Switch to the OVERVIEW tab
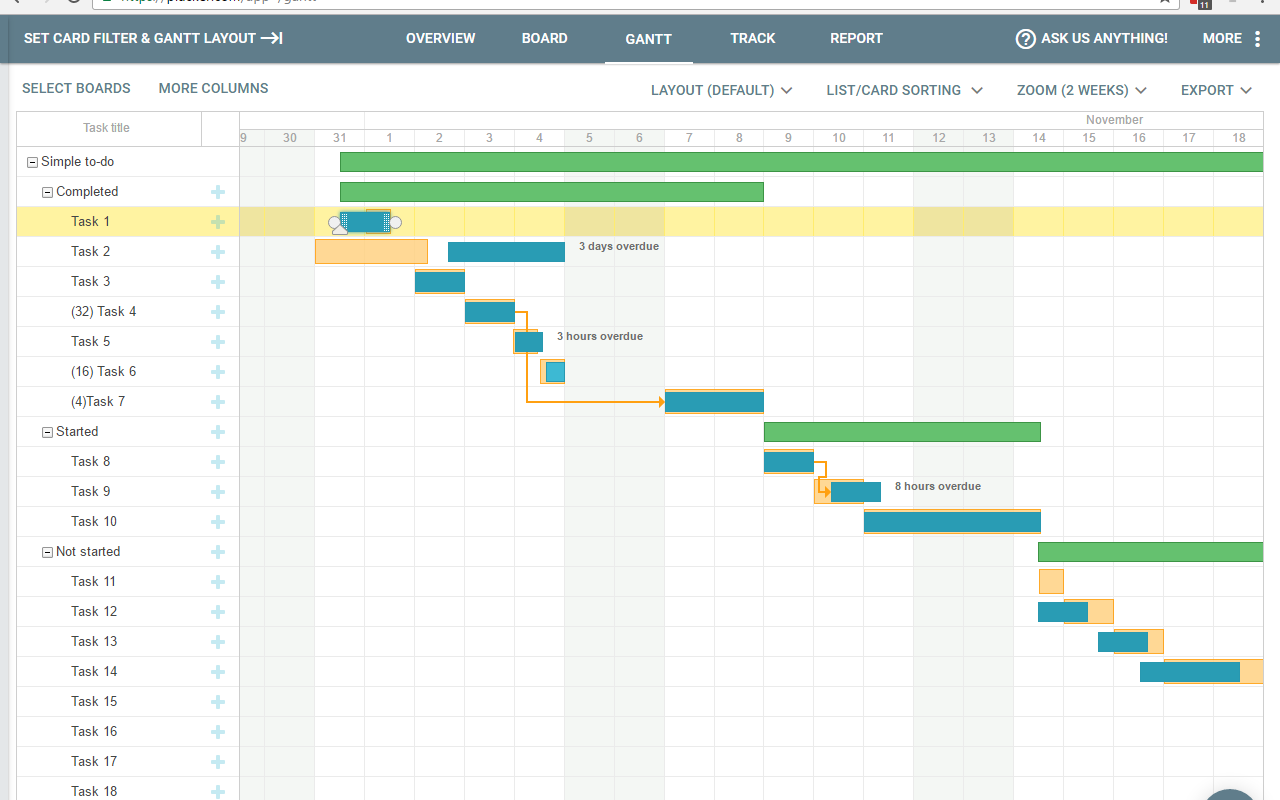The width and height of the screenshot is (1280, 800). (441, 39)
